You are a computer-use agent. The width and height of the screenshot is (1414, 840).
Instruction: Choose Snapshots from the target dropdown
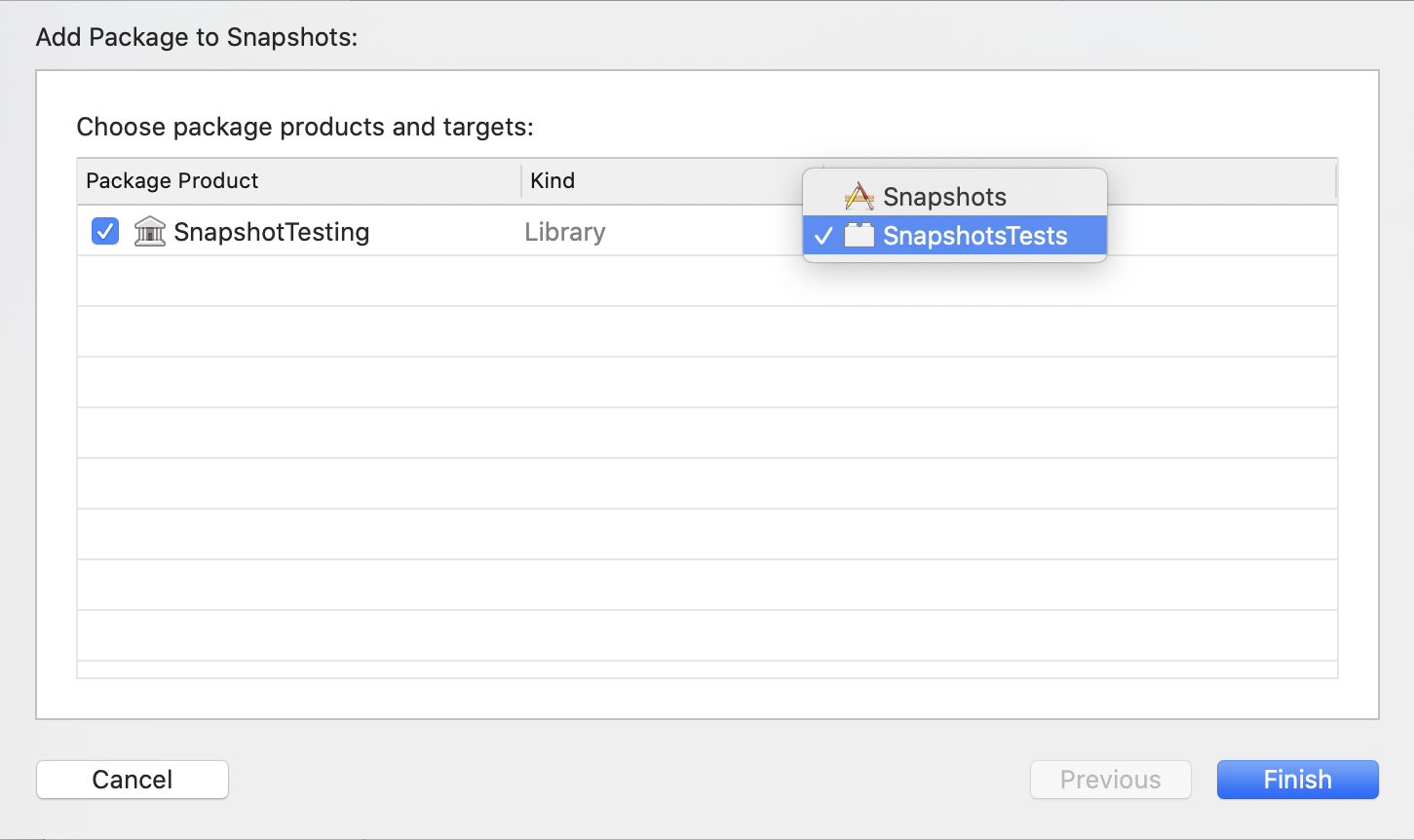tap(944, 196)
